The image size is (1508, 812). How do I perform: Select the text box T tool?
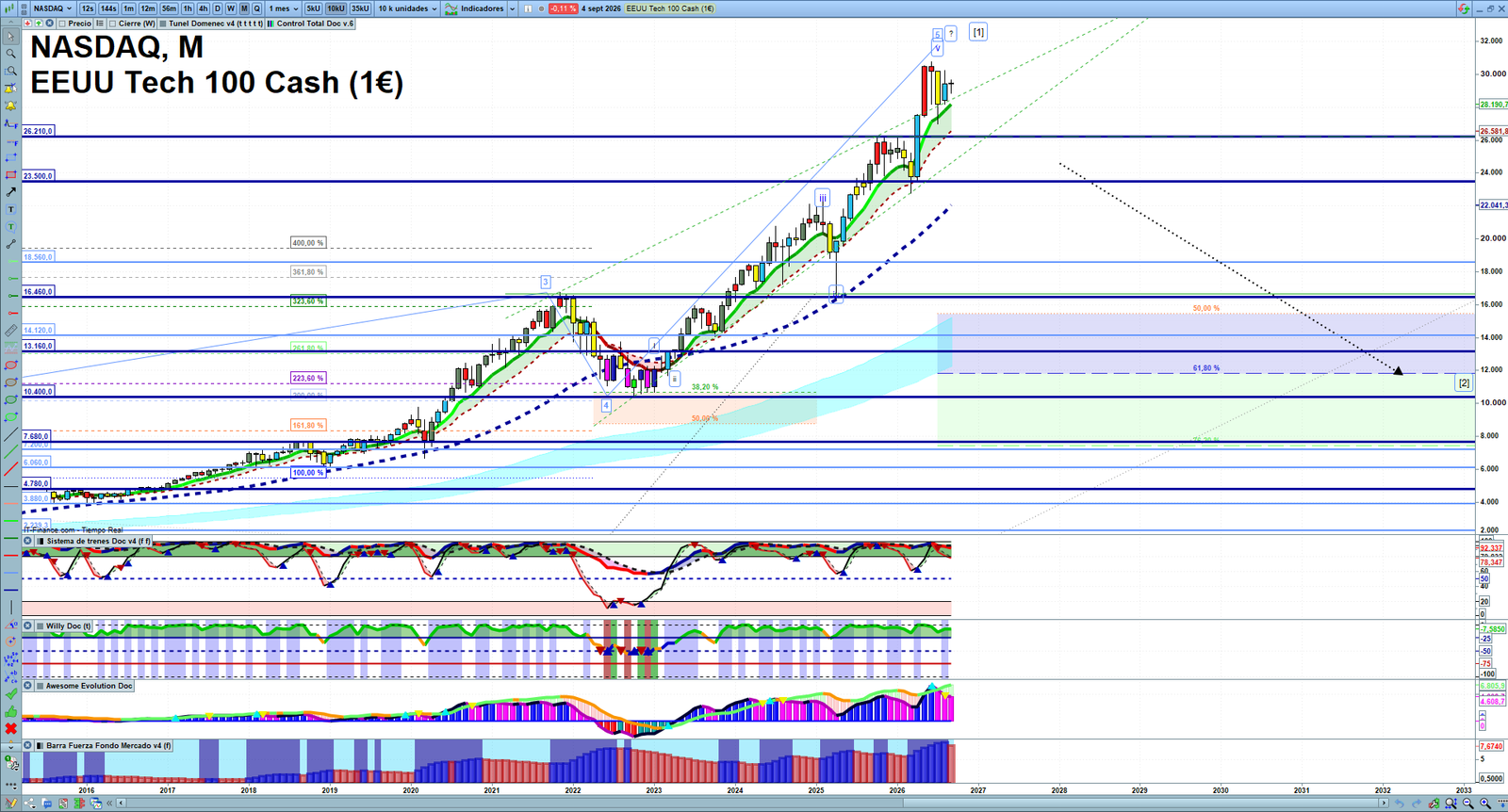coord(11,209)
